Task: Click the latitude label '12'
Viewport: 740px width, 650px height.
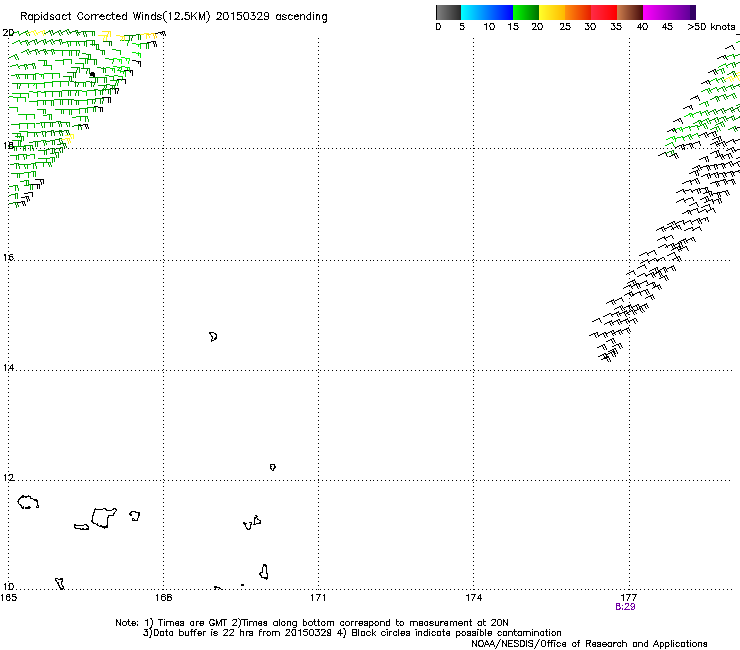Action: coord(8,478)
